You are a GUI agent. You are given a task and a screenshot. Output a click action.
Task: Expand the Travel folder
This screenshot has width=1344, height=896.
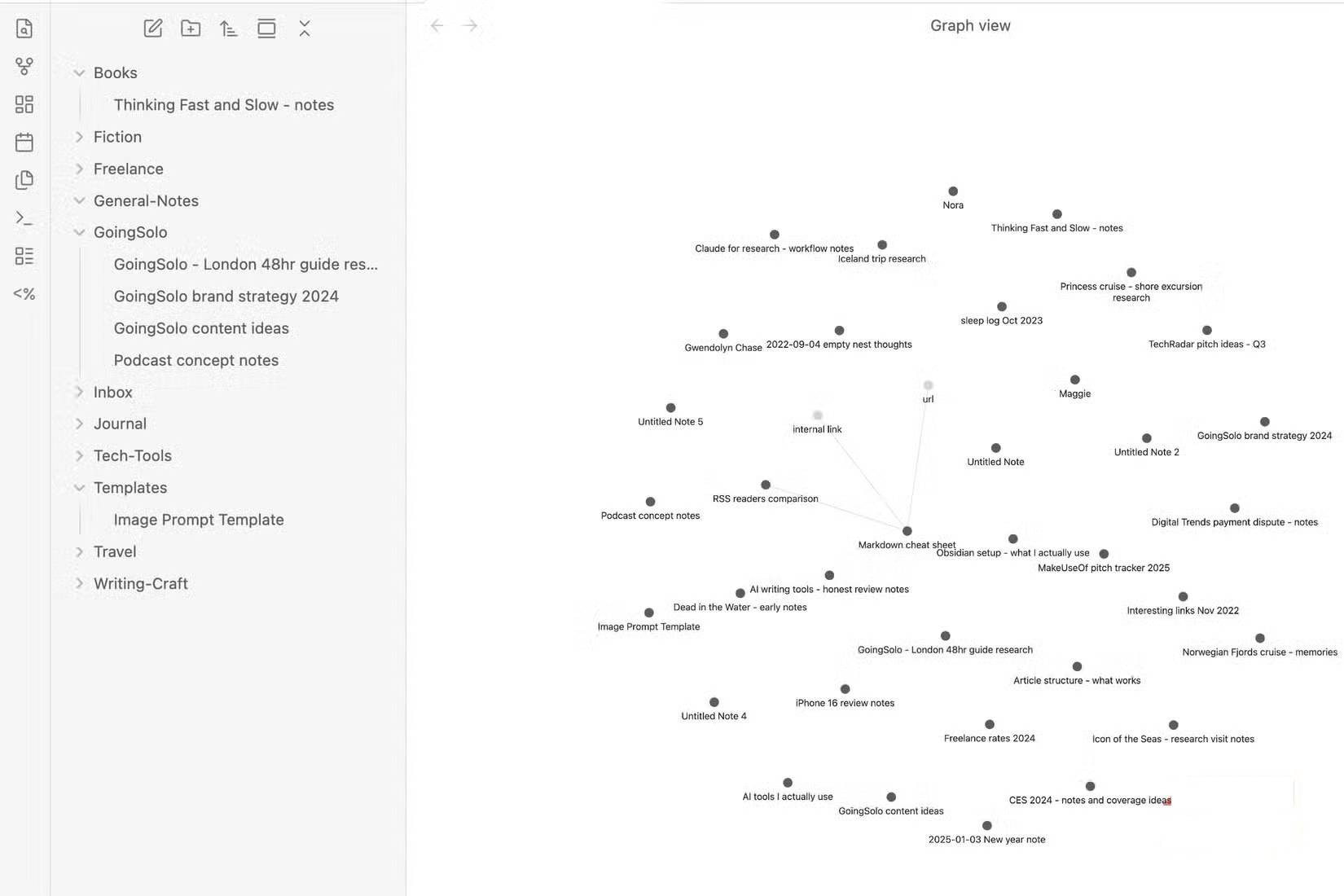point(79,551)
